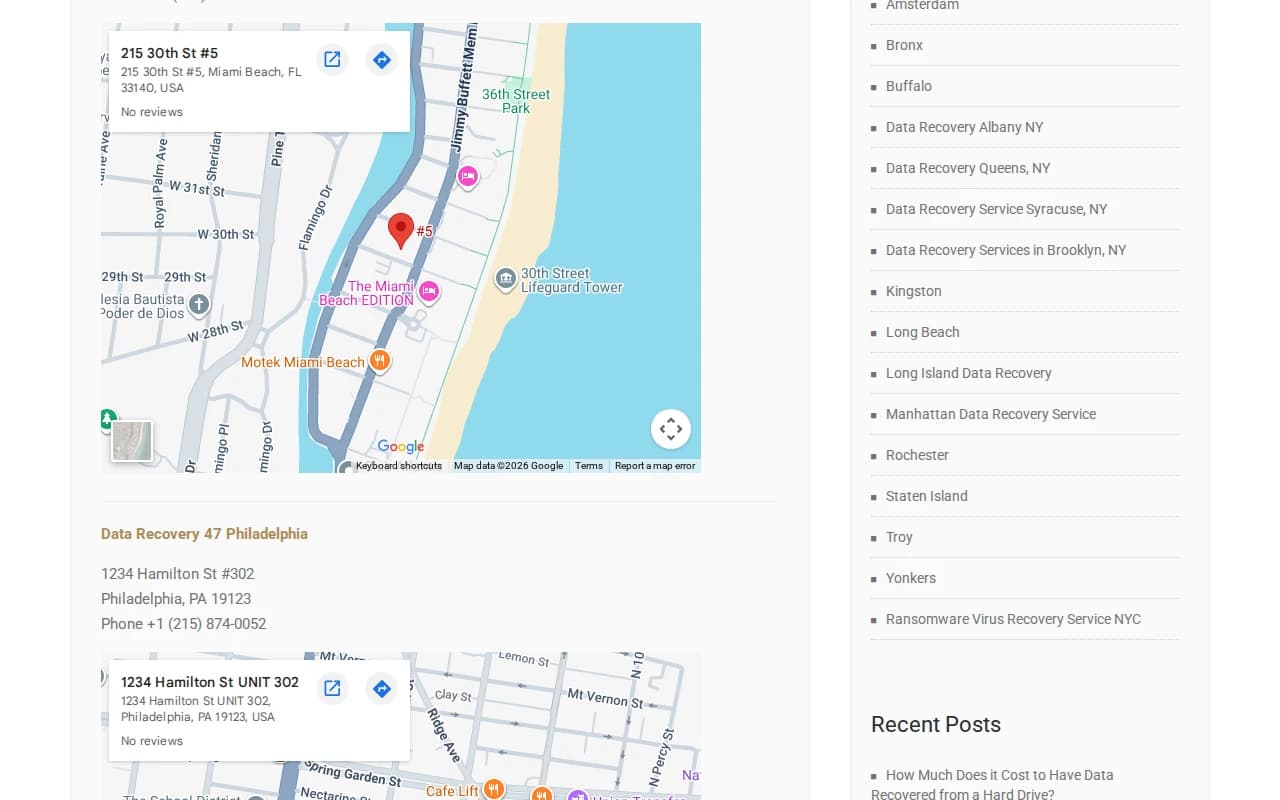Open the Terms link below the Miami map

click(x=588, y=465)
